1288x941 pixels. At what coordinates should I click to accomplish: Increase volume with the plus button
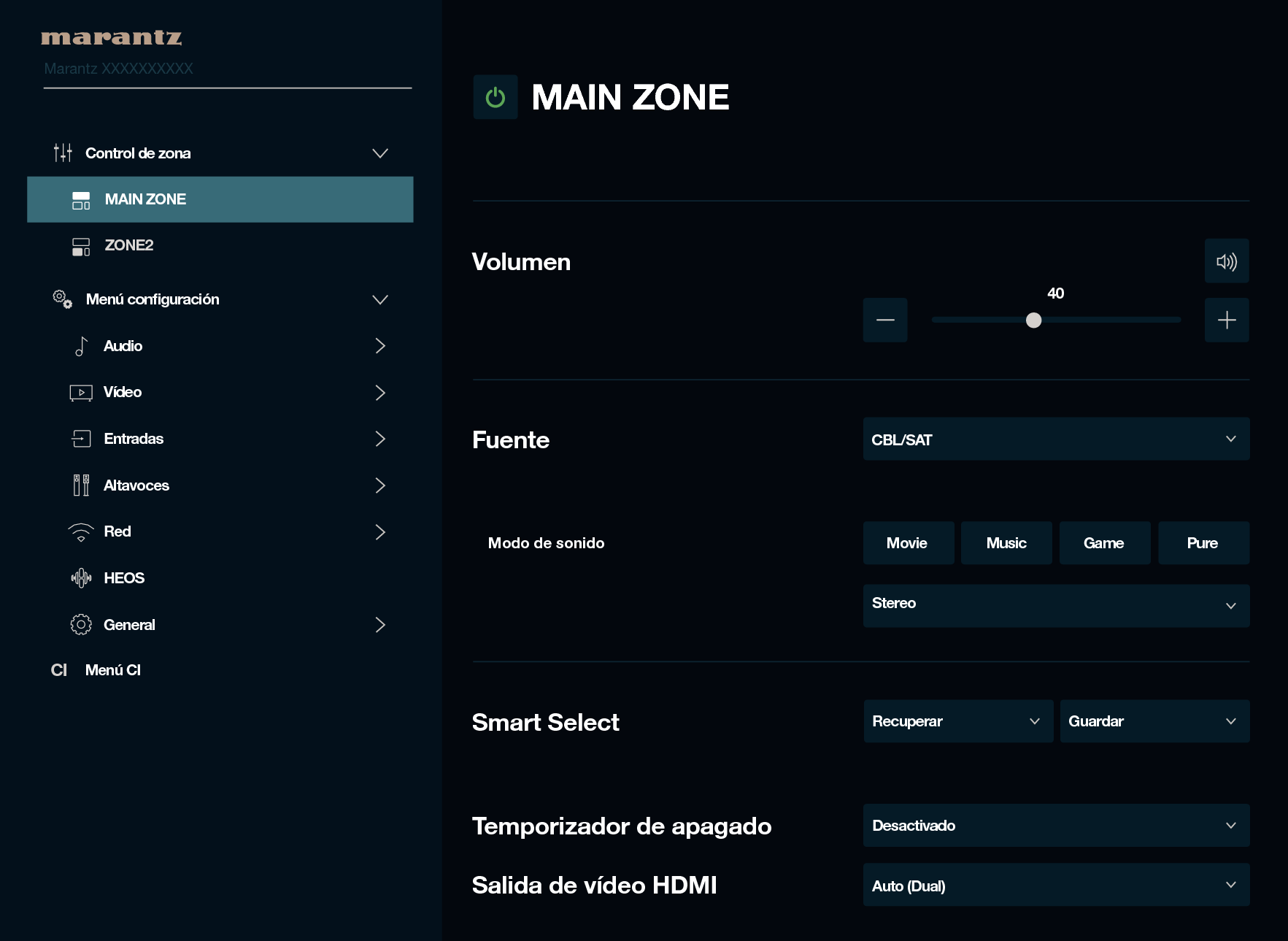pyautogui.click(x=1226, y=320)
